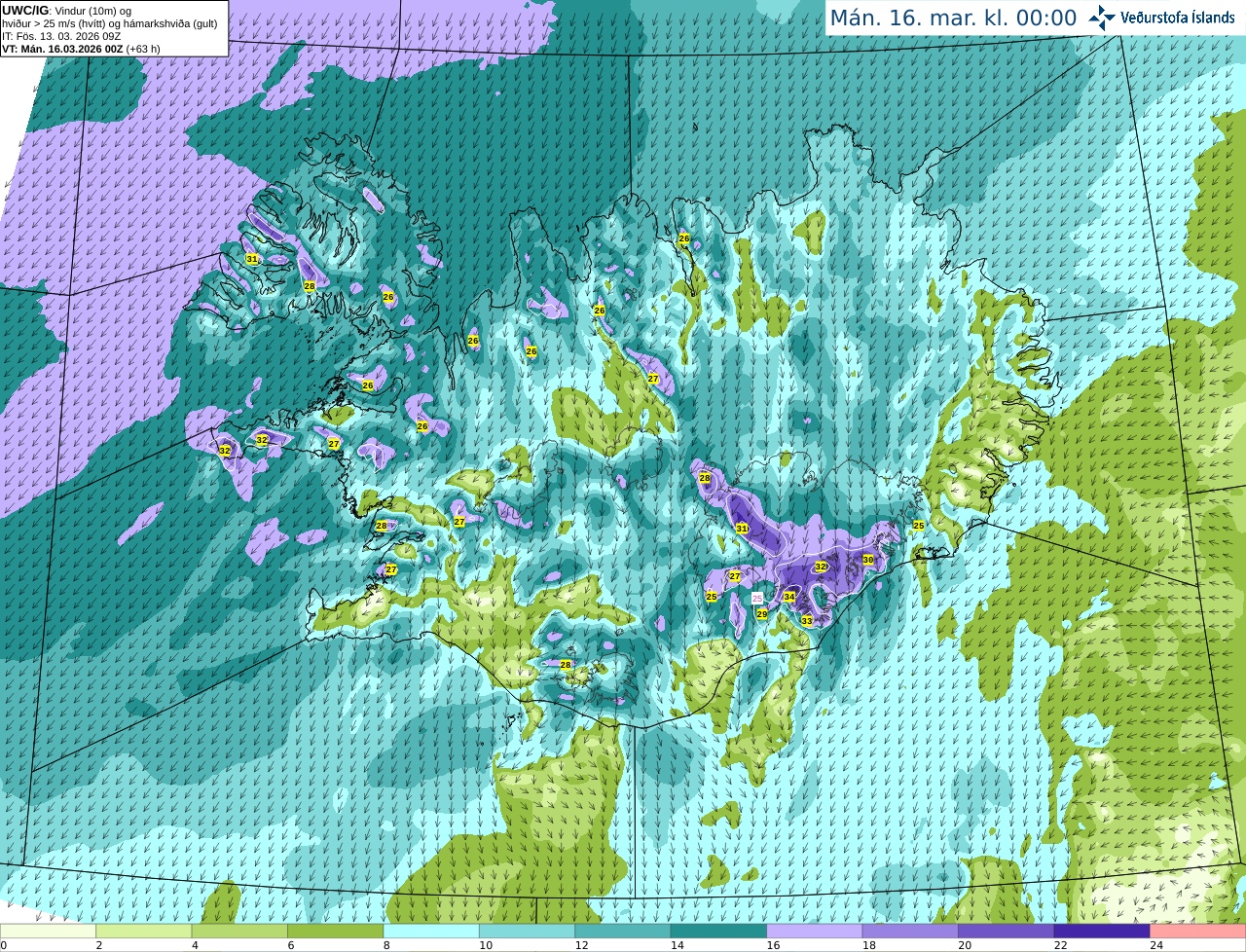Select the 'VT: Mán. 16.03.2026 00Z (+63 h)' line
The height and width of the screenshot is (952, 1246).
tap(81, 49)
